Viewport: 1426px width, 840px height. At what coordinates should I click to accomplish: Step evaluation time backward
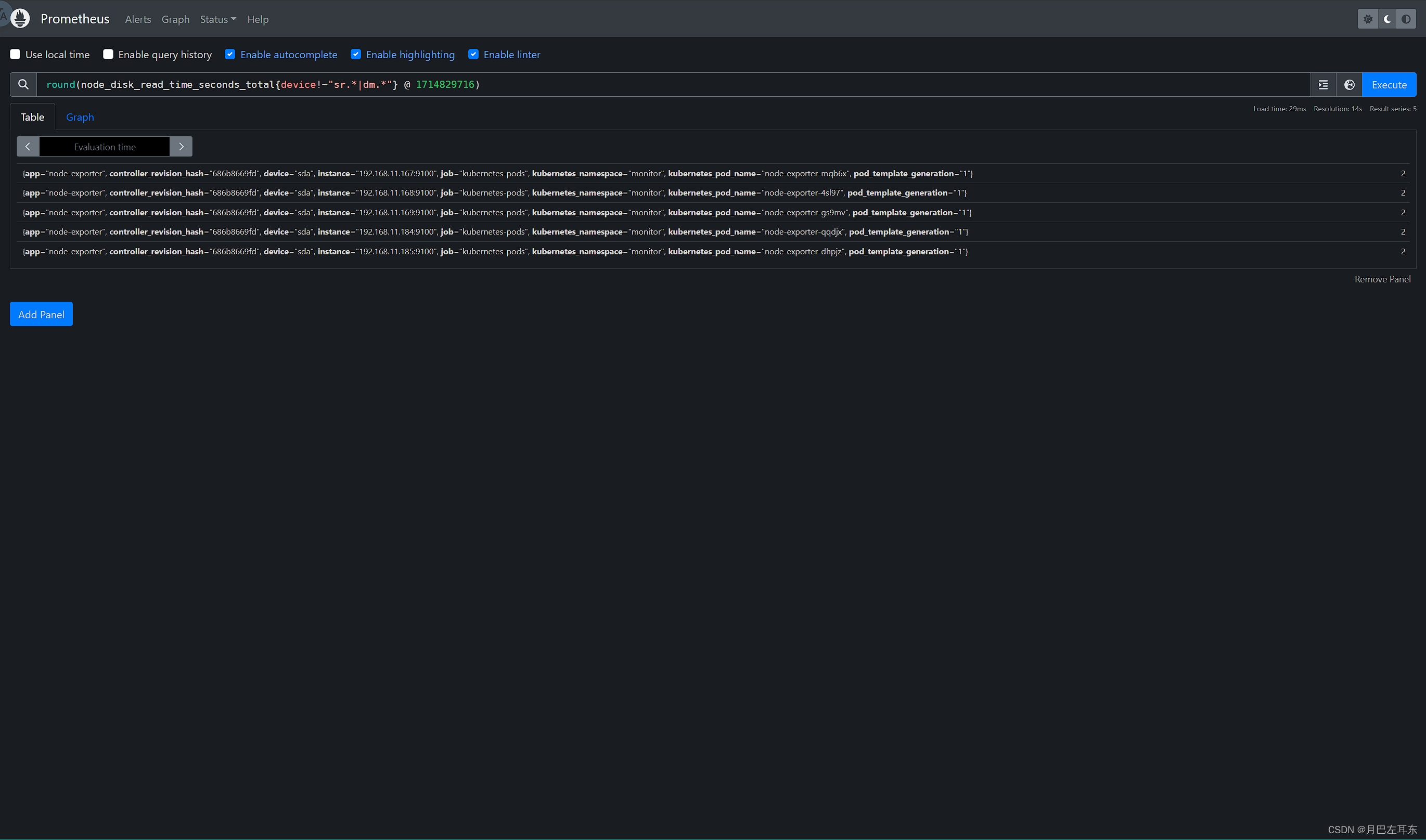(28, 147)
